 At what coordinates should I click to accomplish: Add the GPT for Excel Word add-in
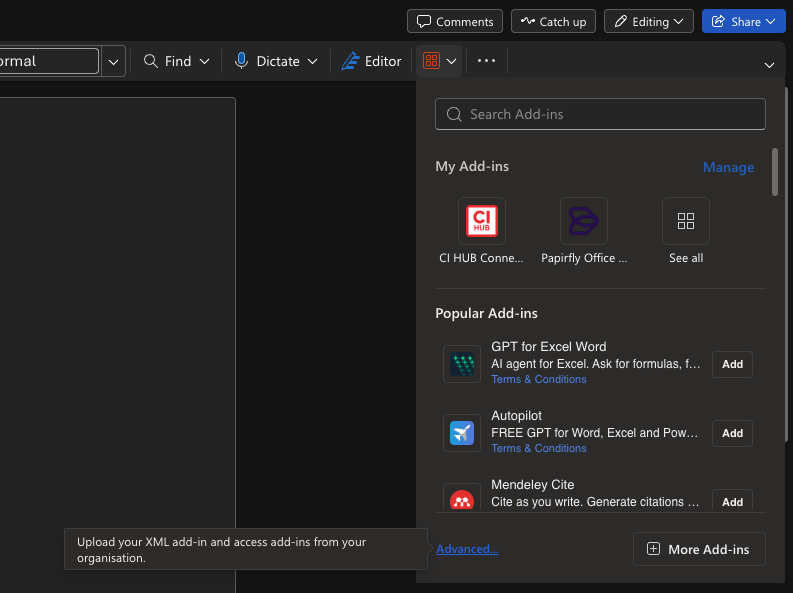[x=732, y=364]
